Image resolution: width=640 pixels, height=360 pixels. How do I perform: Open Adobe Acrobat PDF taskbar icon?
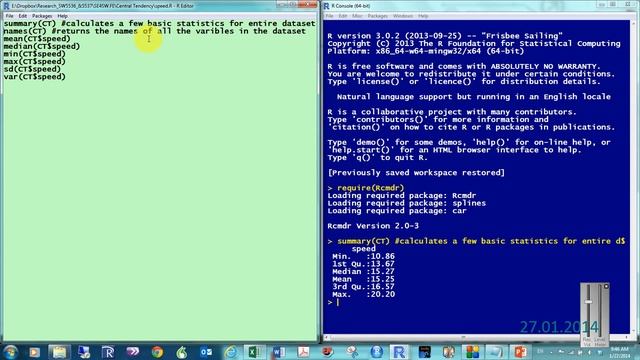coord(303,352)
